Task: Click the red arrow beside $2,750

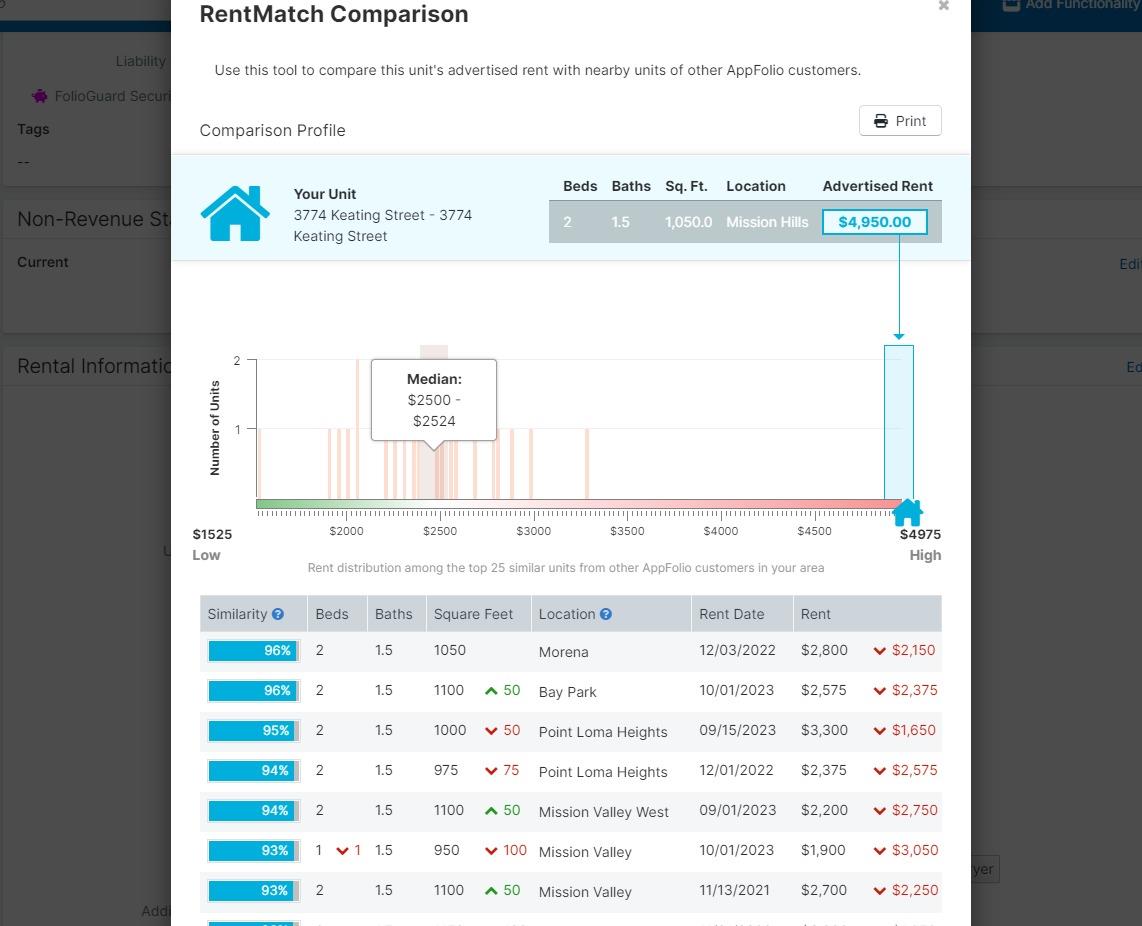Action: point(879,811)
